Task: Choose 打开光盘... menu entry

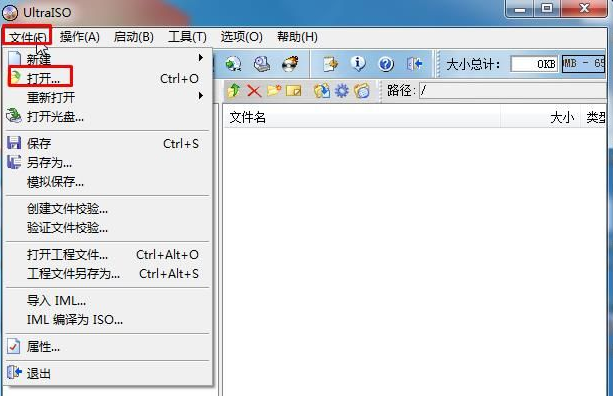Action: [108, 116]
